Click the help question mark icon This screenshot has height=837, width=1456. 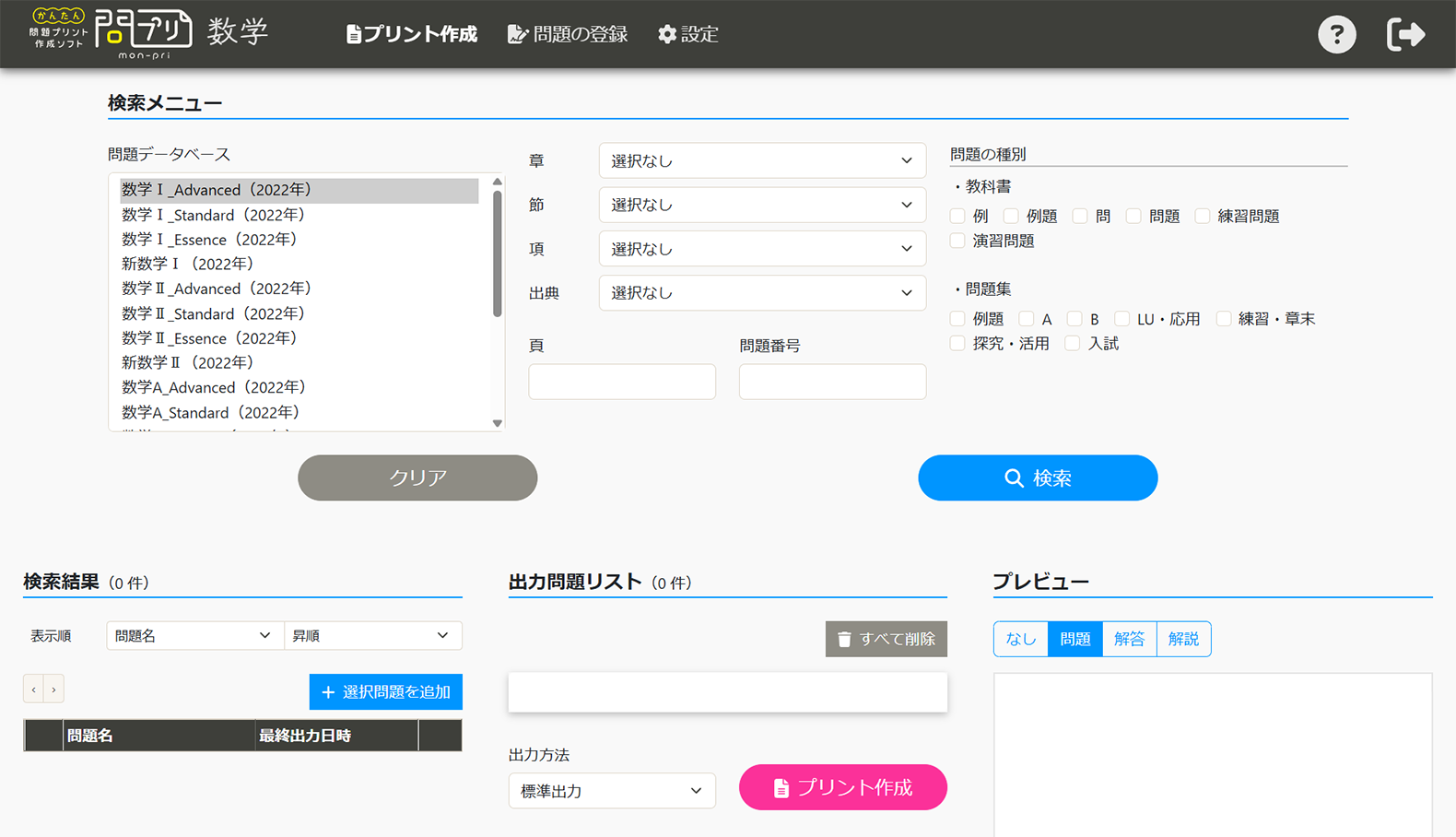1336,35
